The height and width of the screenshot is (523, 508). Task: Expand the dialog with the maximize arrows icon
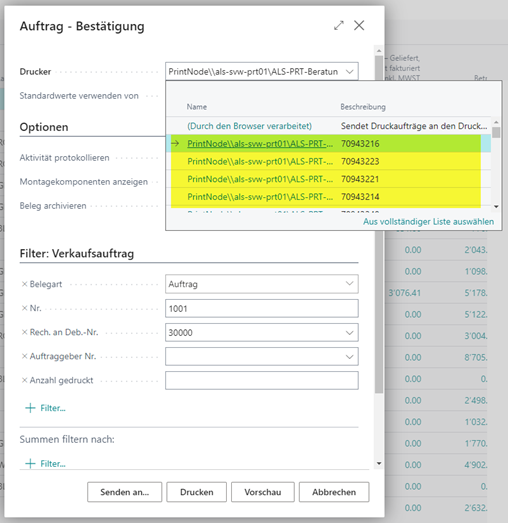339,26
